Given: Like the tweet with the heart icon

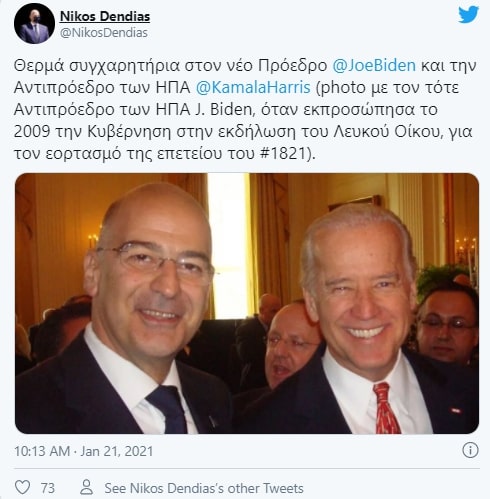Looking at the screenshot, I should click(x=23, y=487).
